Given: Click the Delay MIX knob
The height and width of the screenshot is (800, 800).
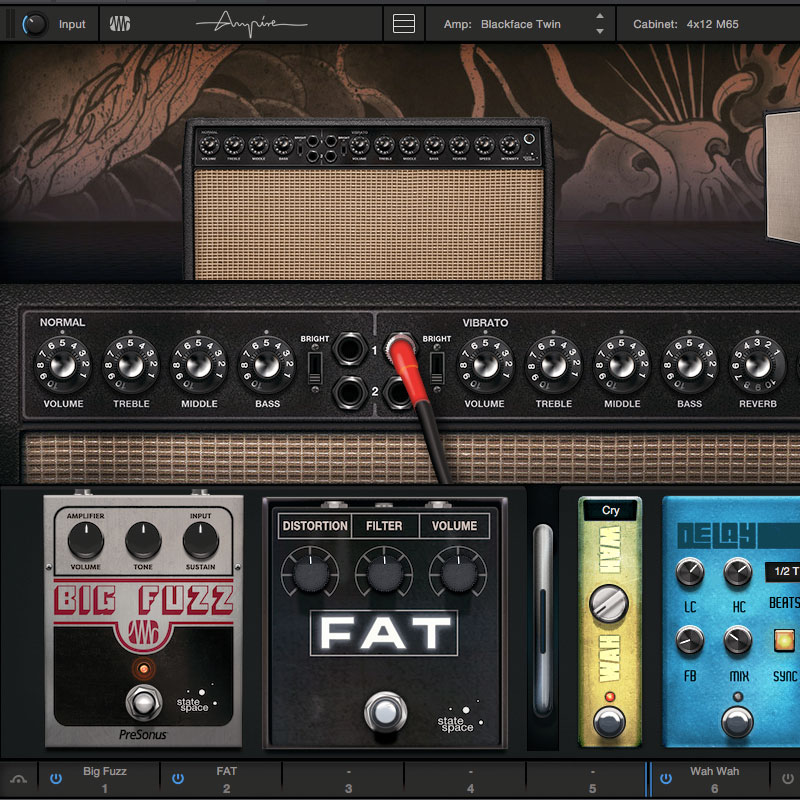Looking at the screenshot, I should (x=738, y=640).
